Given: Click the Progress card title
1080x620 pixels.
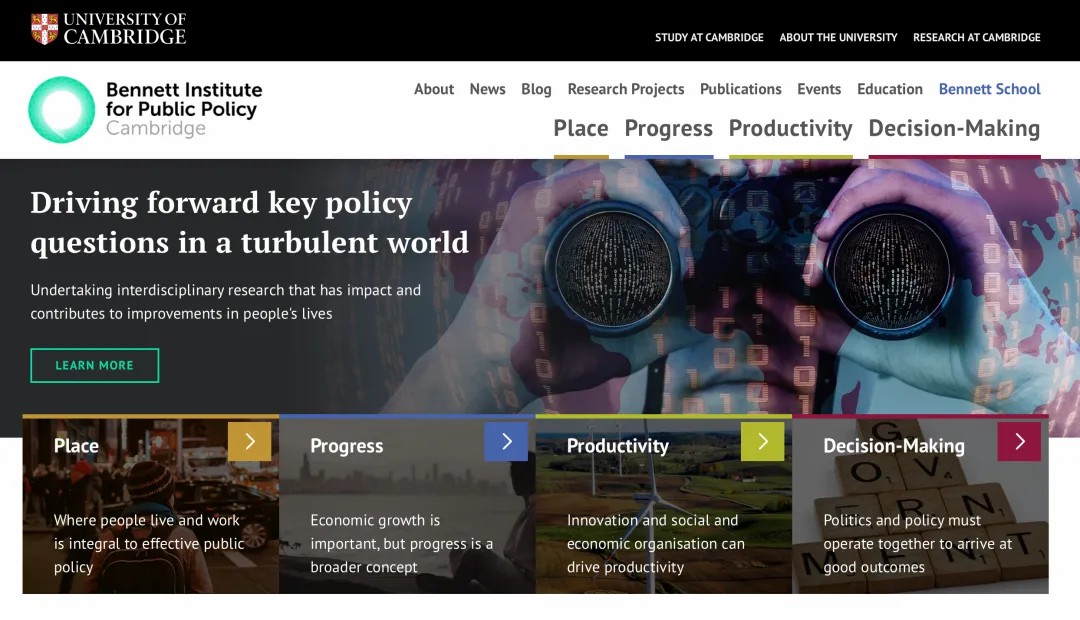Looking at the screenshot, I should click(x=346, y=446).
